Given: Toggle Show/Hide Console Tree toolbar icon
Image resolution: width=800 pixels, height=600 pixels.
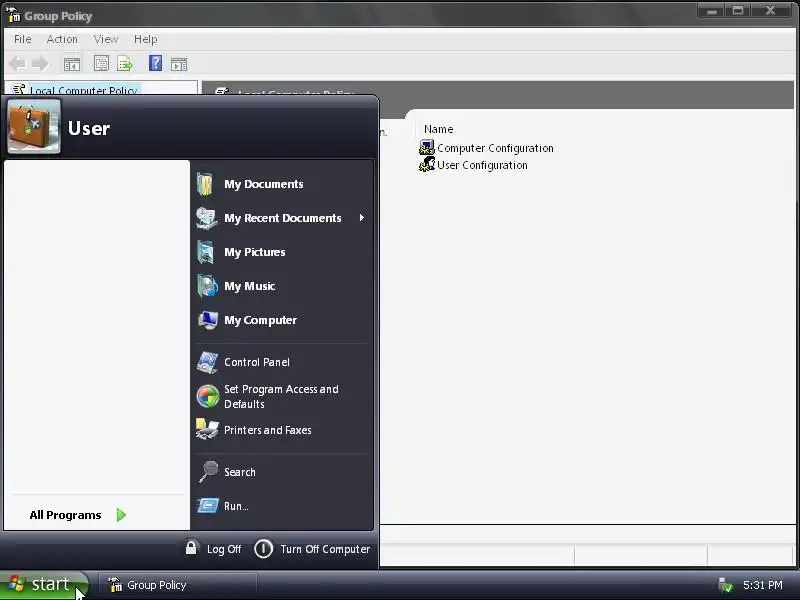Looking at the screenshot, I should point(72,64).
